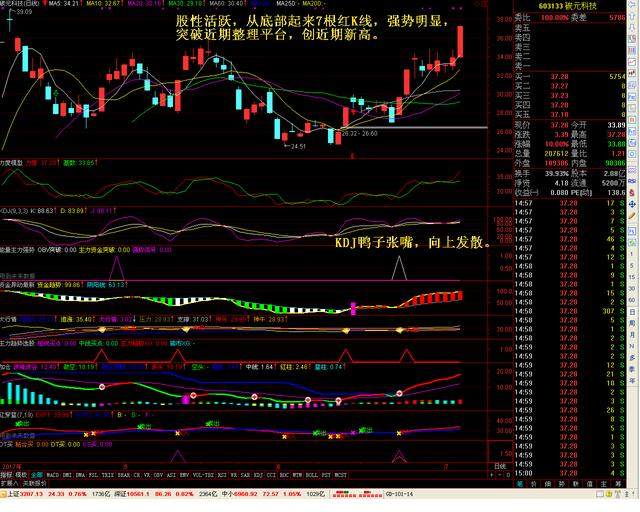Switch sub-chart to FSL indicator
640x512 pixels.
(93, 475)
